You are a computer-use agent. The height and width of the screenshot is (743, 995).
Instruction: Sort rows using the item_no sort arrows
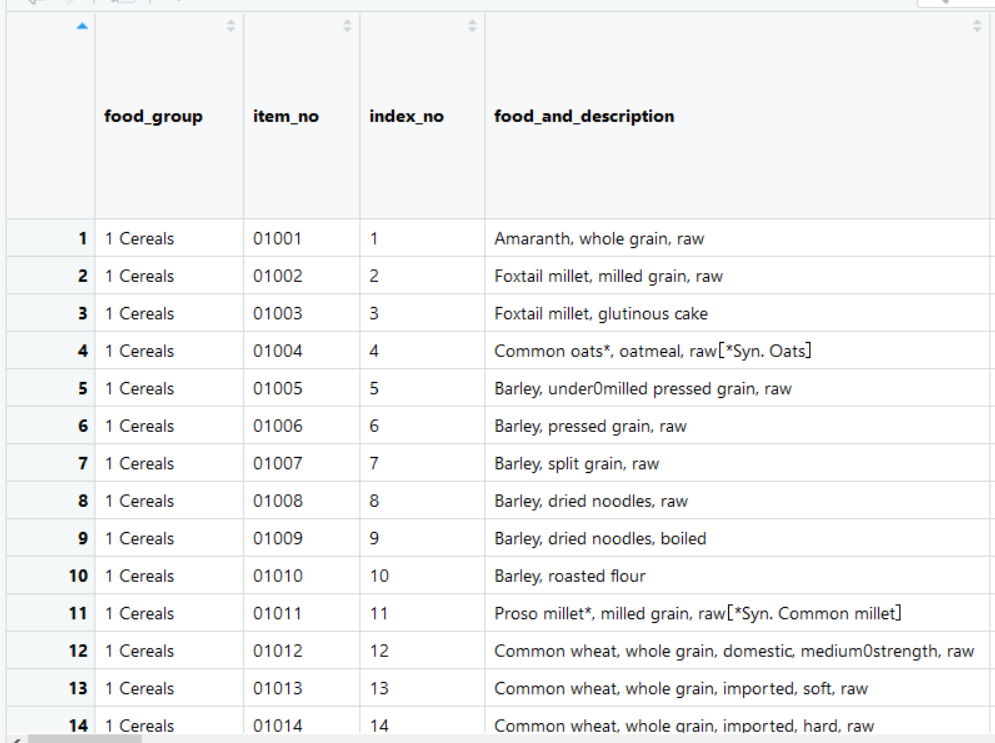(347, 26)
